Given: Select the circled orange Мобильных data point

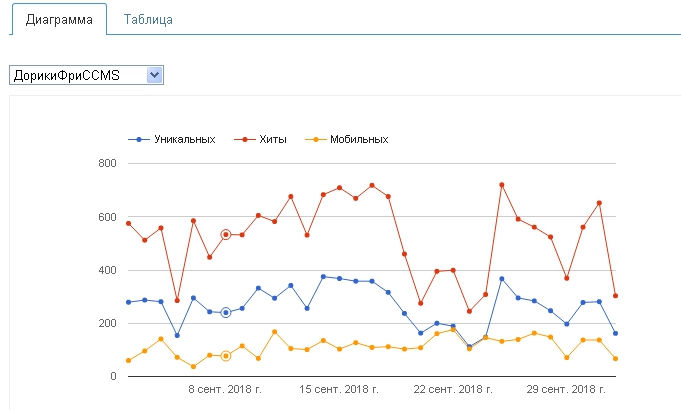Looking at the screenshot, I should 226,355.
